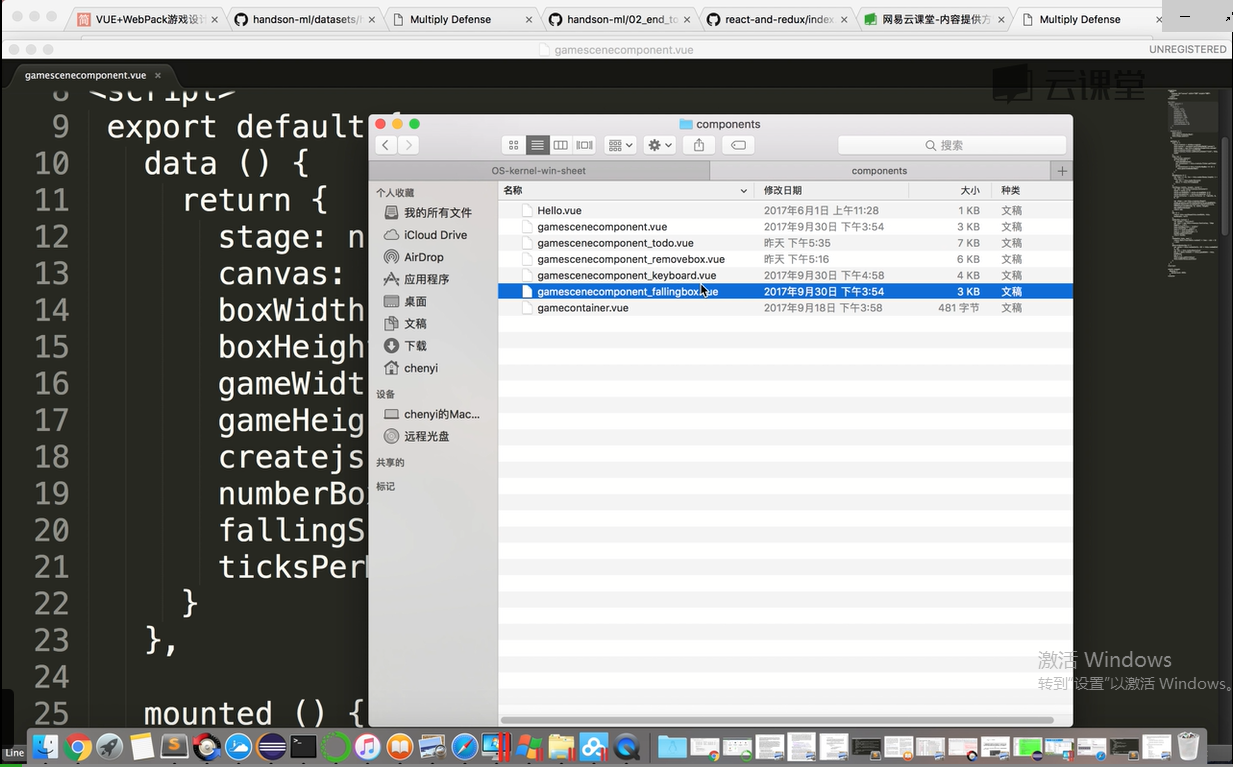Go back in Finder navigation
The image size is (1233, 767).
(386, 145)
